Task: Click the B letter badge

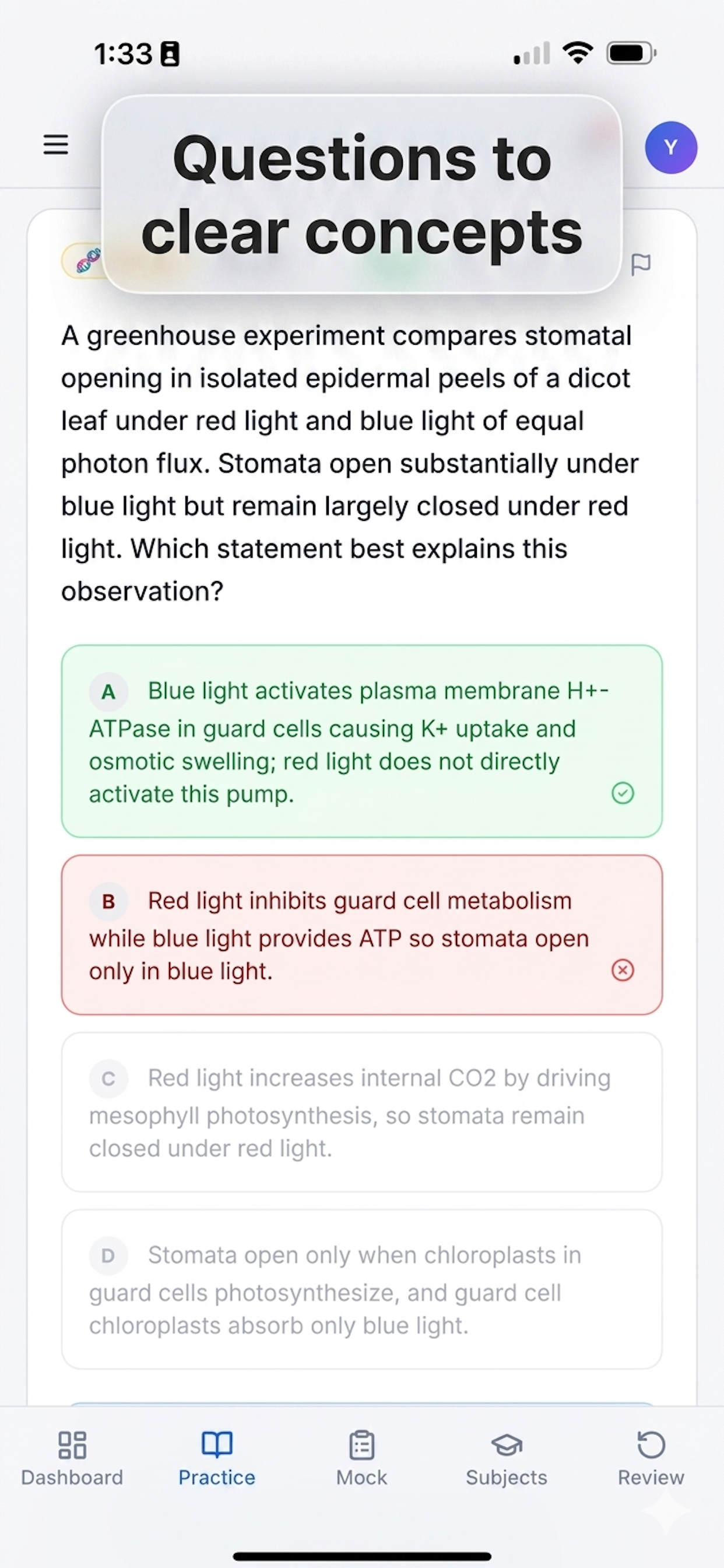Action: tap(108, 901)
